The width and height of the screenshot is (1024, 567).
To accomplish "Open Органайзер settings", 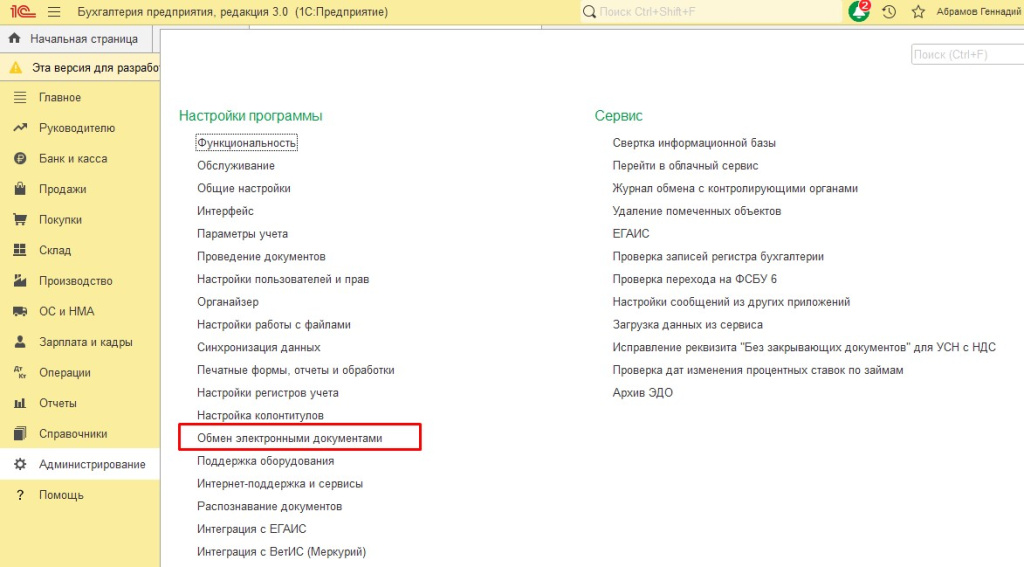I will point(228,302).
